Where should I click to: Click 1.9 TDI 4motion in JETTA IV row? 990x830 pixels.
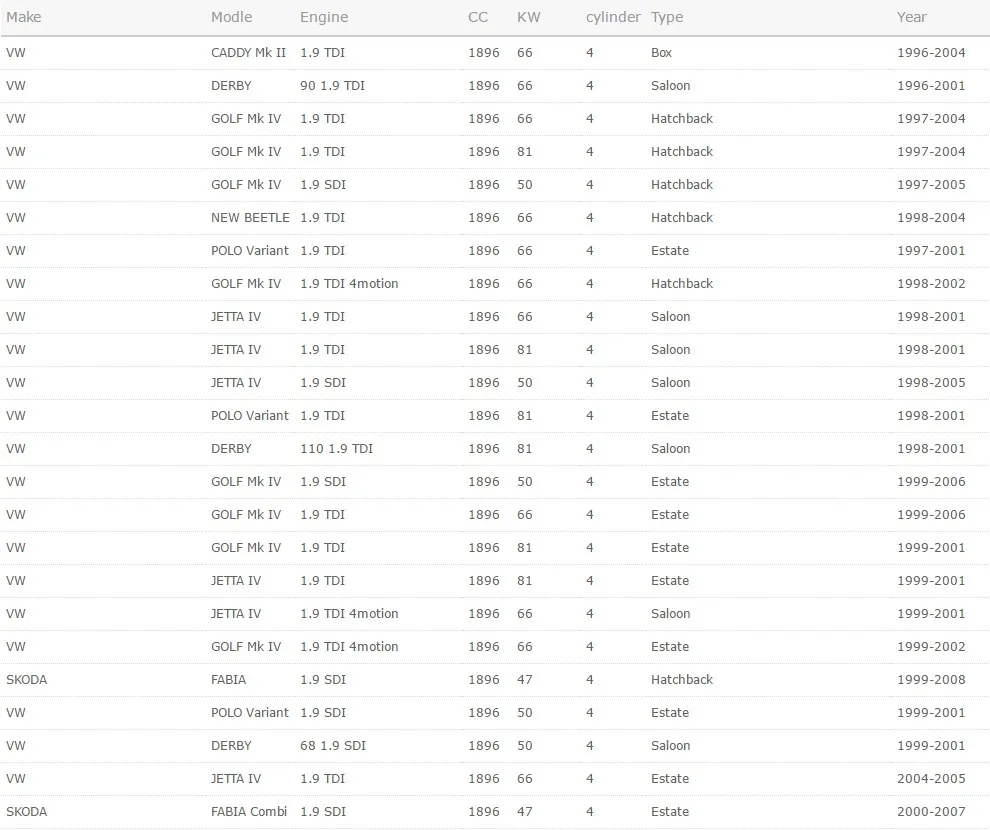(349, 614)
